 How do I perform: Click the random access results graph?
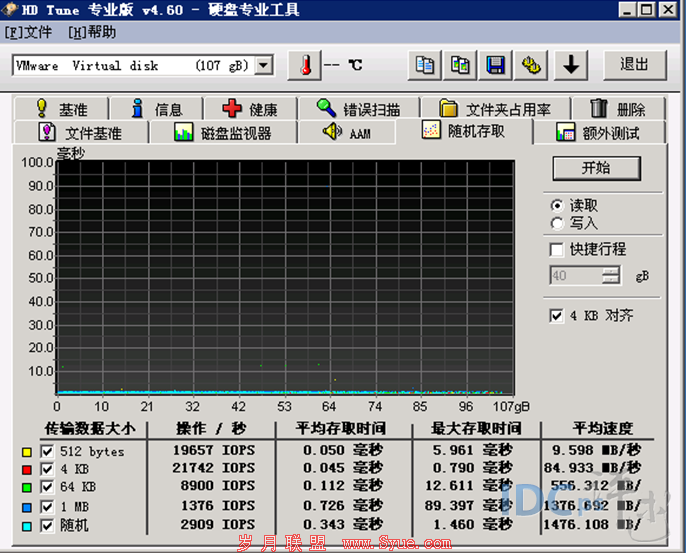click(285, 278)
